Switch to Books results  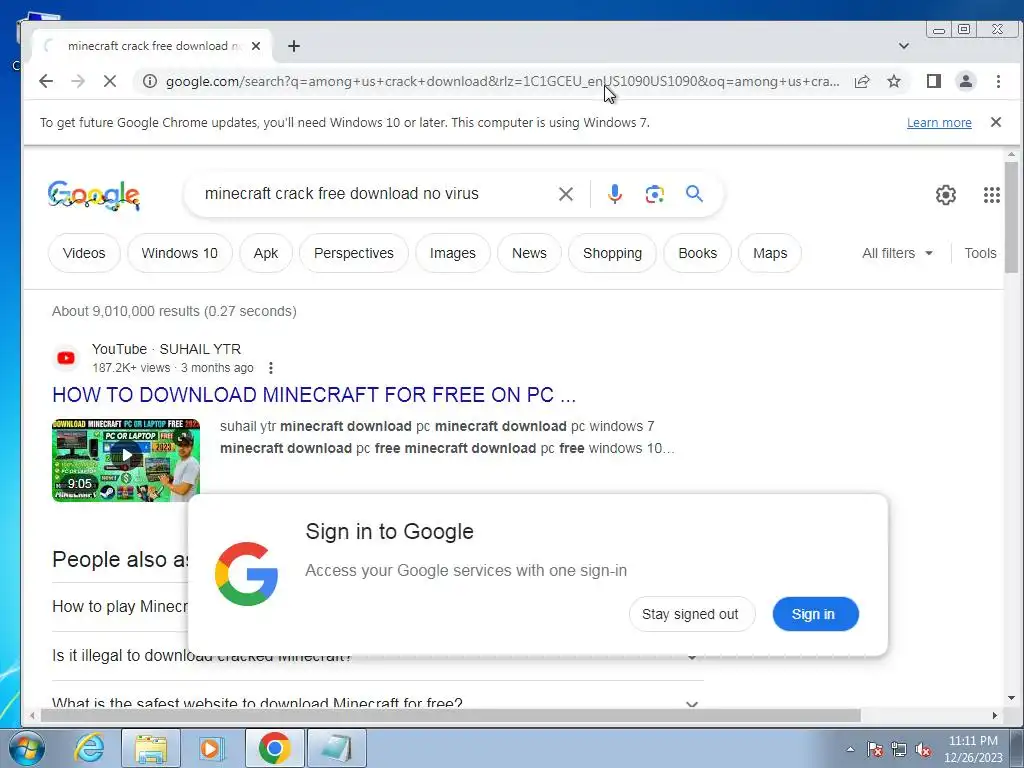coord(697,253)
